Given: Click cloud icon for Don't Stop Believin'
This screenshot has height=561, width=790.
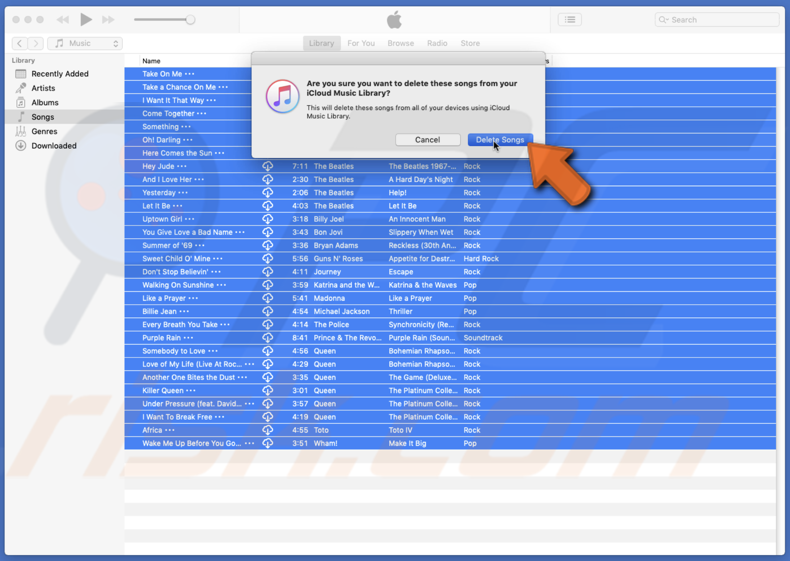Looking at the screenshot, I should coord(268,272).
